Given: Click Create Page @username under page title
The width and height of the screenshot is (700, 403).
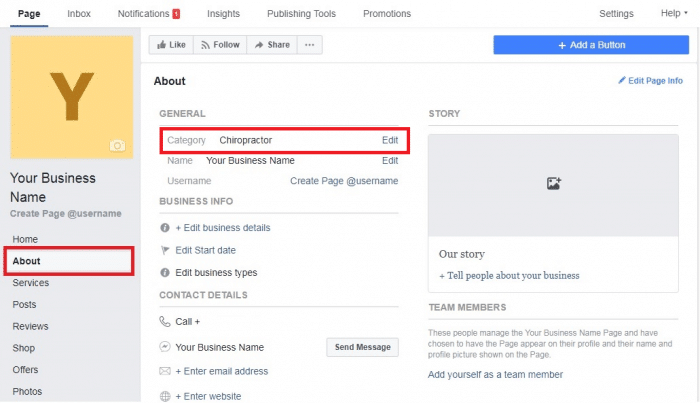Looking at the screenshot, I should (x=66, y=214).
